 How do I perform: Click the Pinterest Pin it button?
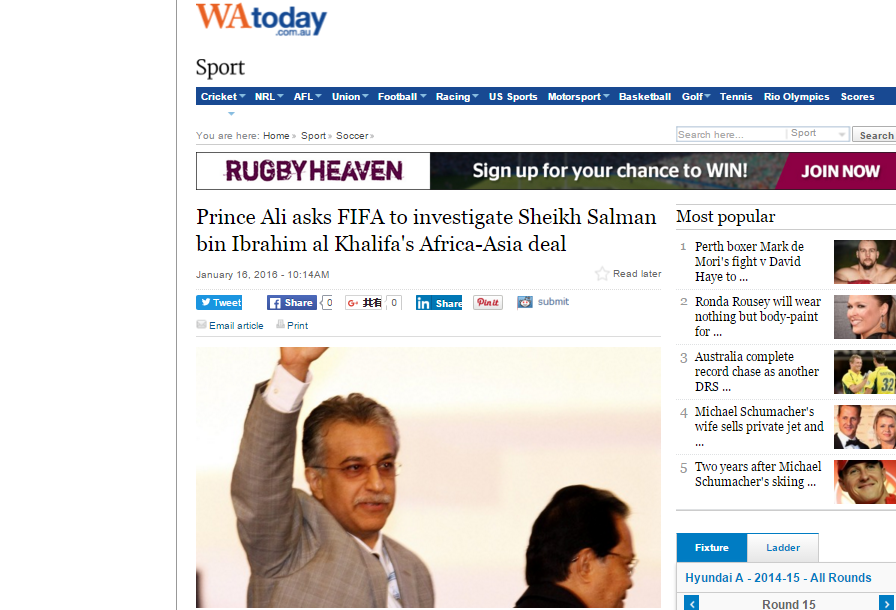point(488,303)
